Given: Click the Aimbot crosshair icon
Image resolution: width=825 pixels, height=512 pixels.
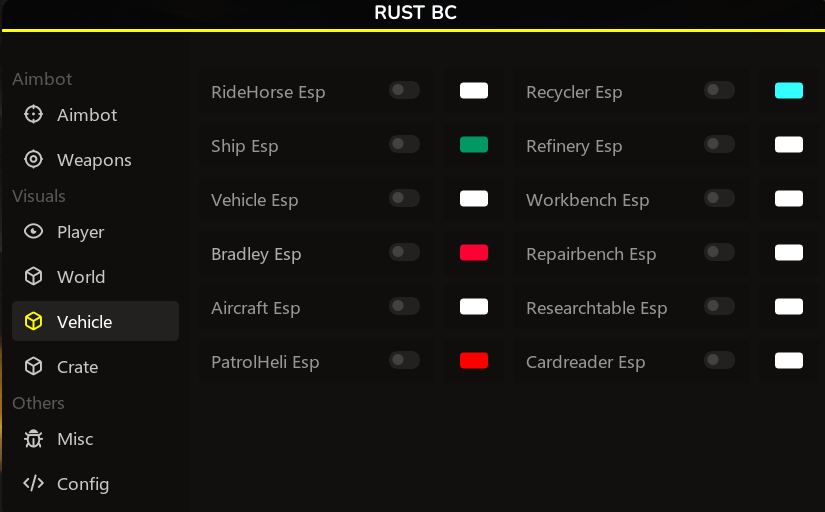Looking at the screenshot, I should pos(34,115).
